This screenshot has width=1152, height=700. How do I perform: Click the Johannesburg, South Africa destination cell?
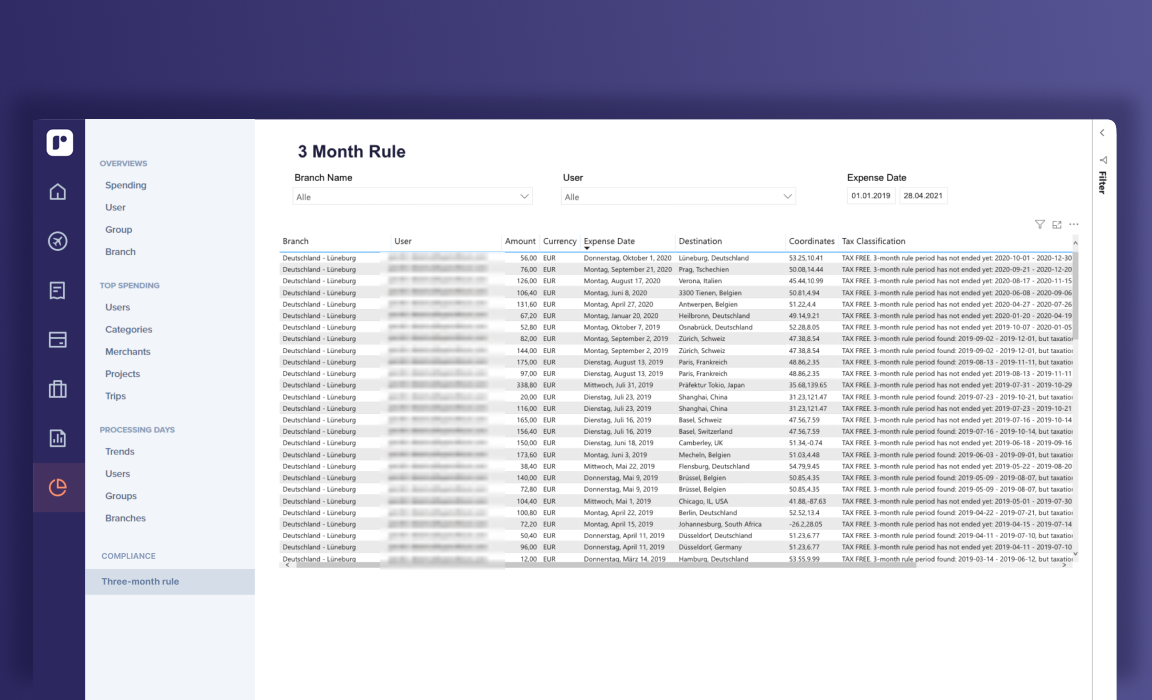click(x=720, y=524)
